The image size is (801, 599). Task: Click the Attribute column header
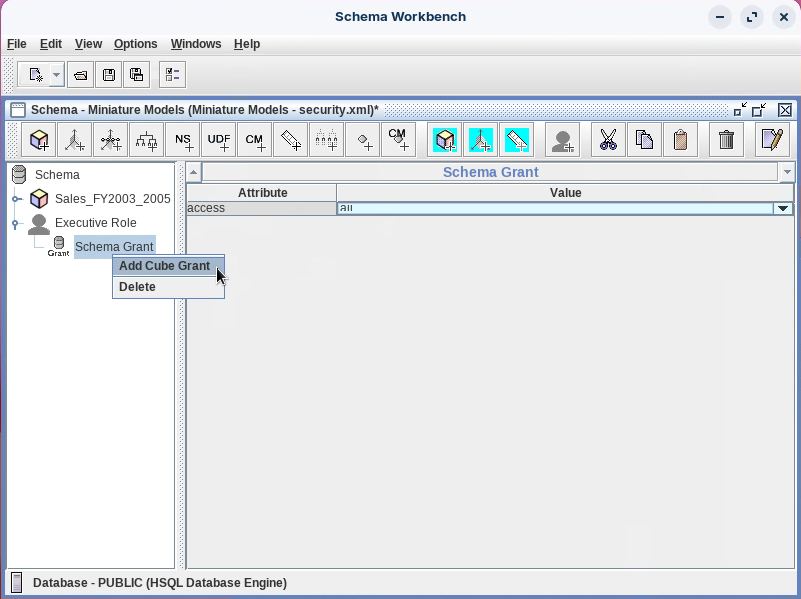coord(262,193)
